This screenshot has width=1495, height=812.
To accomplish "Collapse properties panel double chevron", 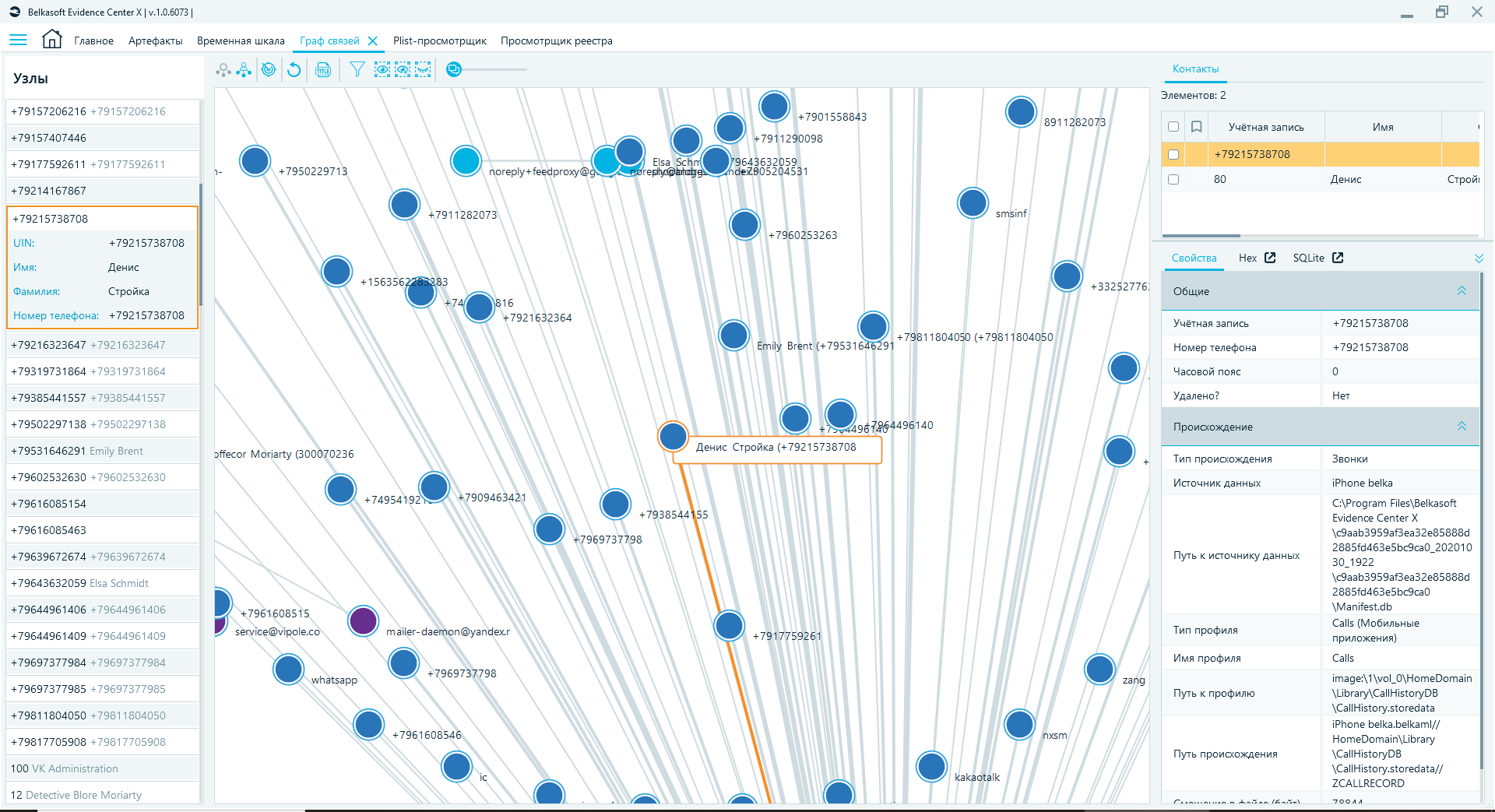I will coord(1479,258).
